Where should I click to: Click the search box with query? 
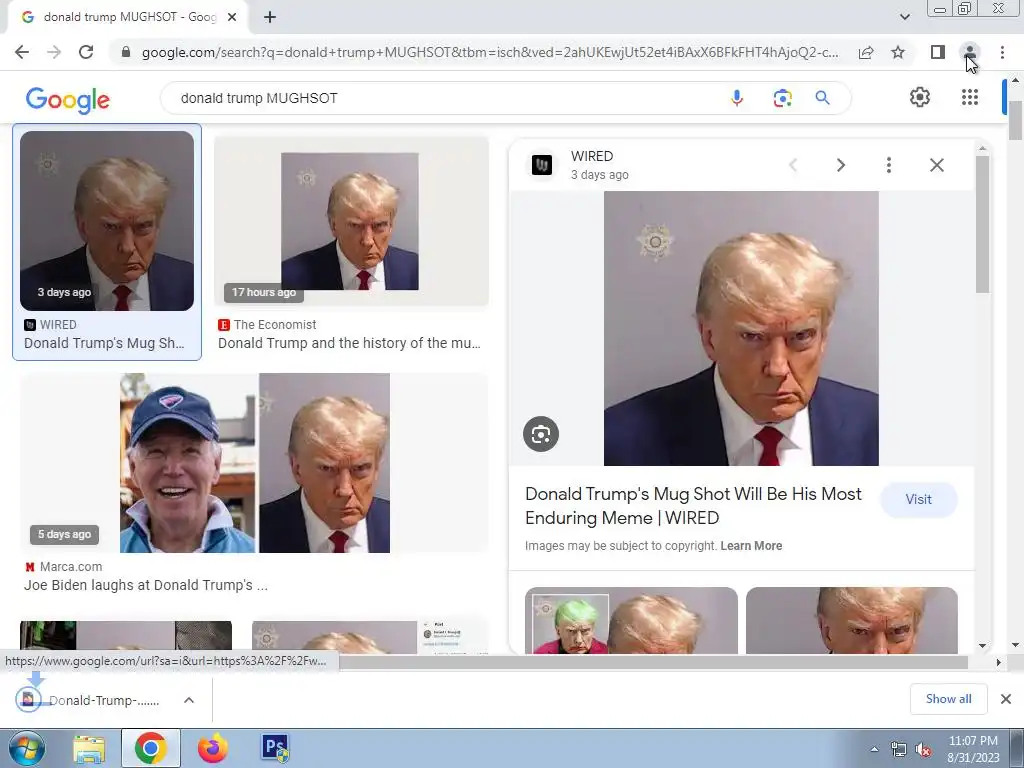click(x=444, y=98)
